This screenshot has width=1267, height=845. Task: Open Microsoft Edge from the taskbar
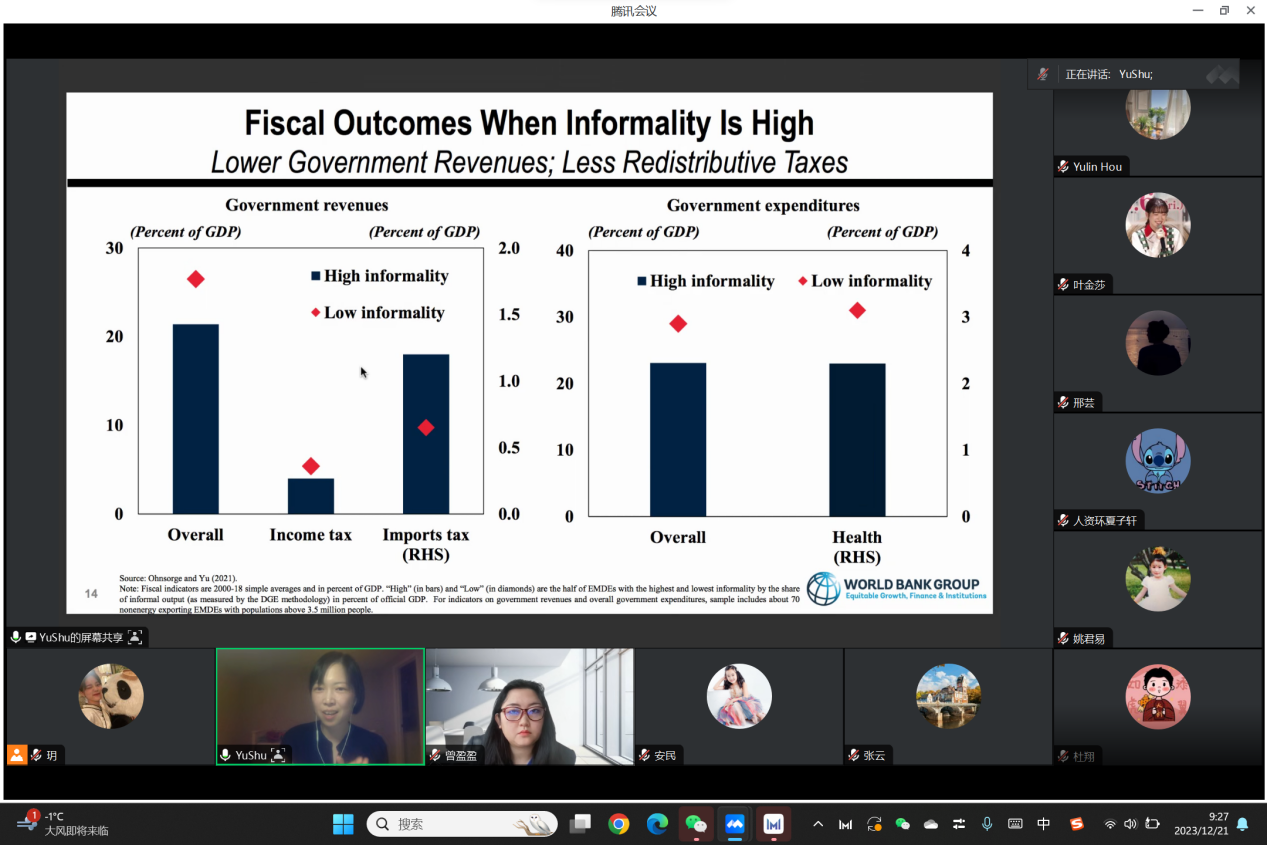pos(657,824)
